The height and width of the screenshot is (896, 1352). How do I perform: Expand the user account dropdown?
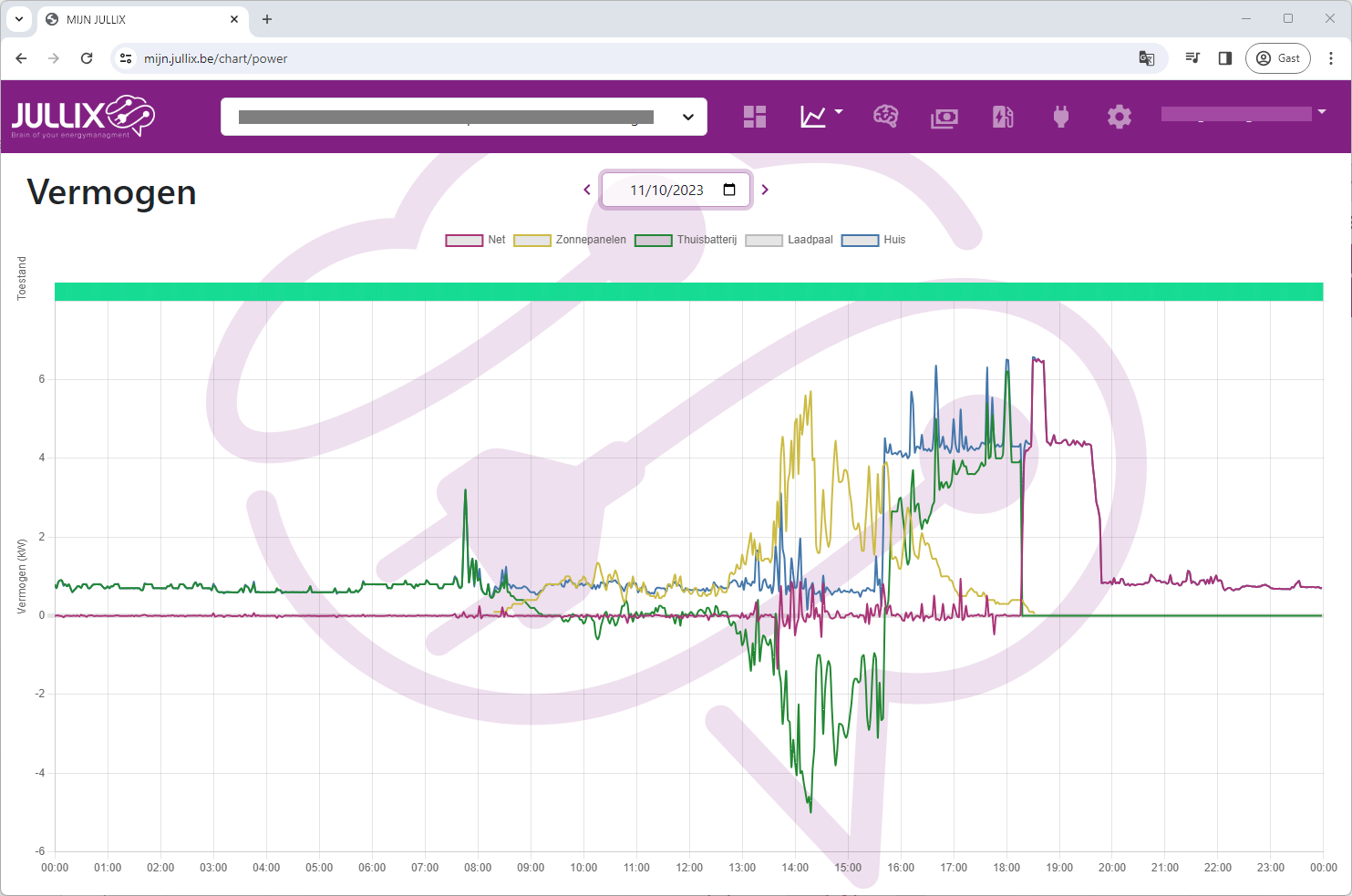(x=1244, y=113)
